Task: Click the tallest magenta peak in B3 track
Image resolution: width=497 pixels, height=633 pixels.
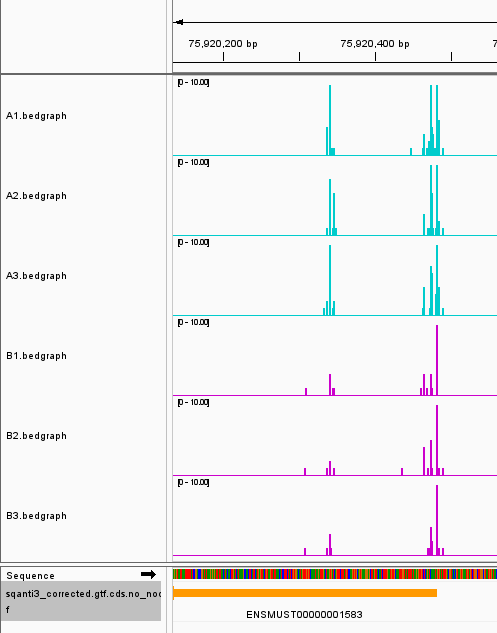Action: 437,520
